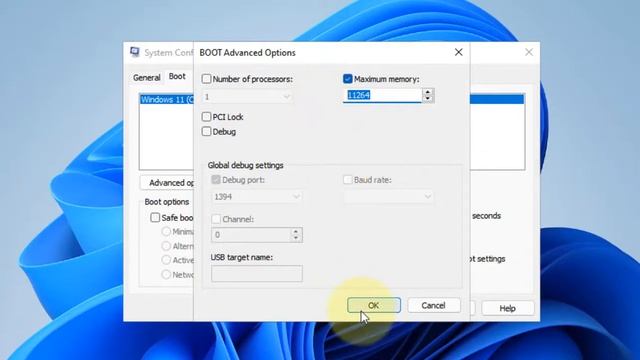Click the Channel value field
The width and height of the screenshot is (640, 360).
pos(251,235)
